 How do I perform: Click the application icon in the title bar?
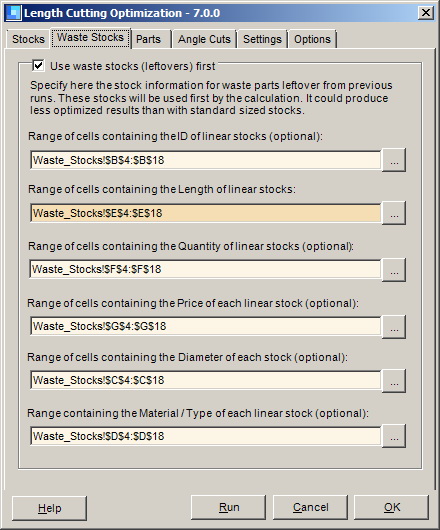click(14, 13)
